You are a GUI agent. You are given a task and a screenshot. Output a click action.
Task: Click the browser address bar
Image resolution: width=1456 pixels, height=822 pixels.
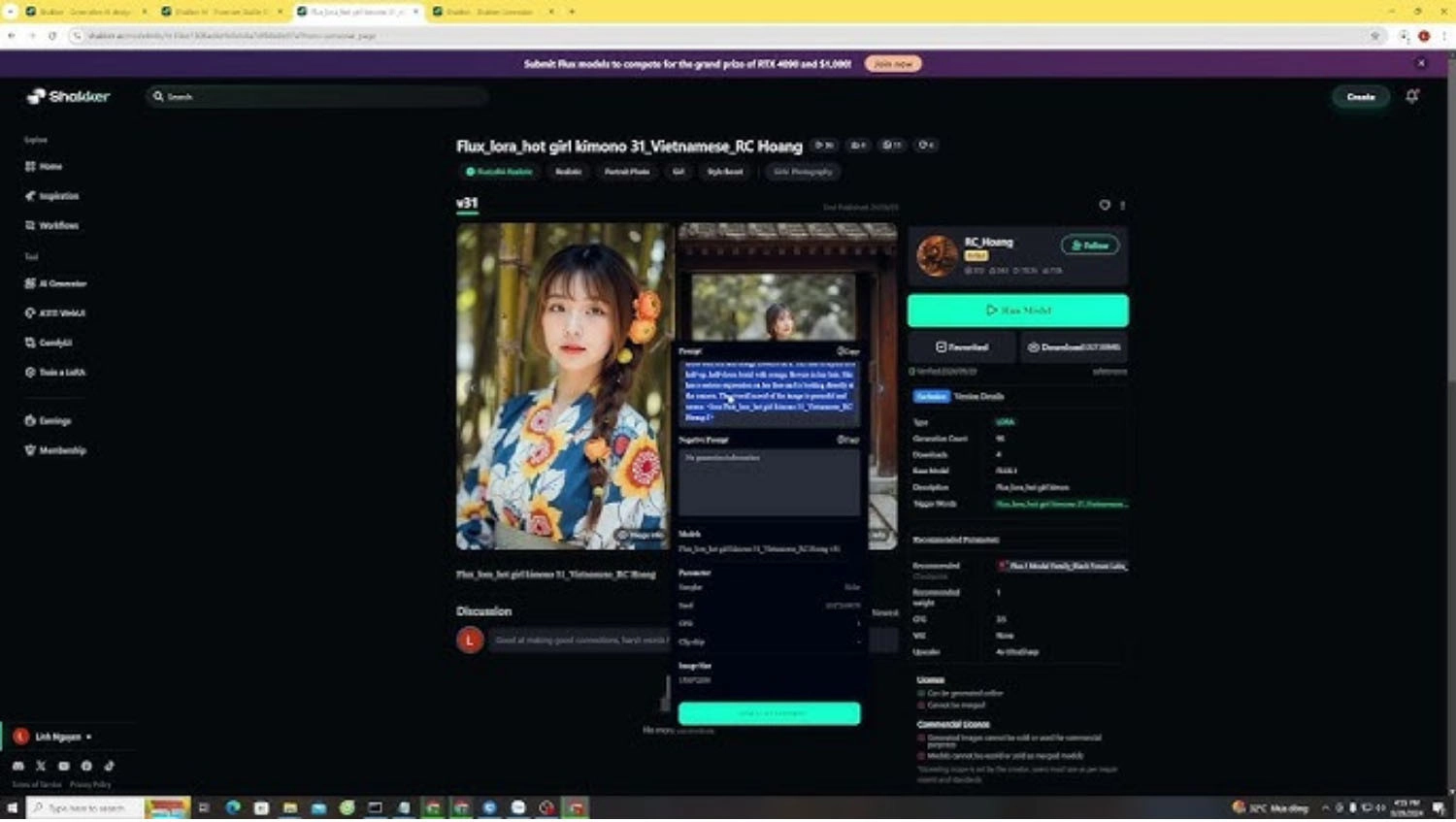click(723, 36)
